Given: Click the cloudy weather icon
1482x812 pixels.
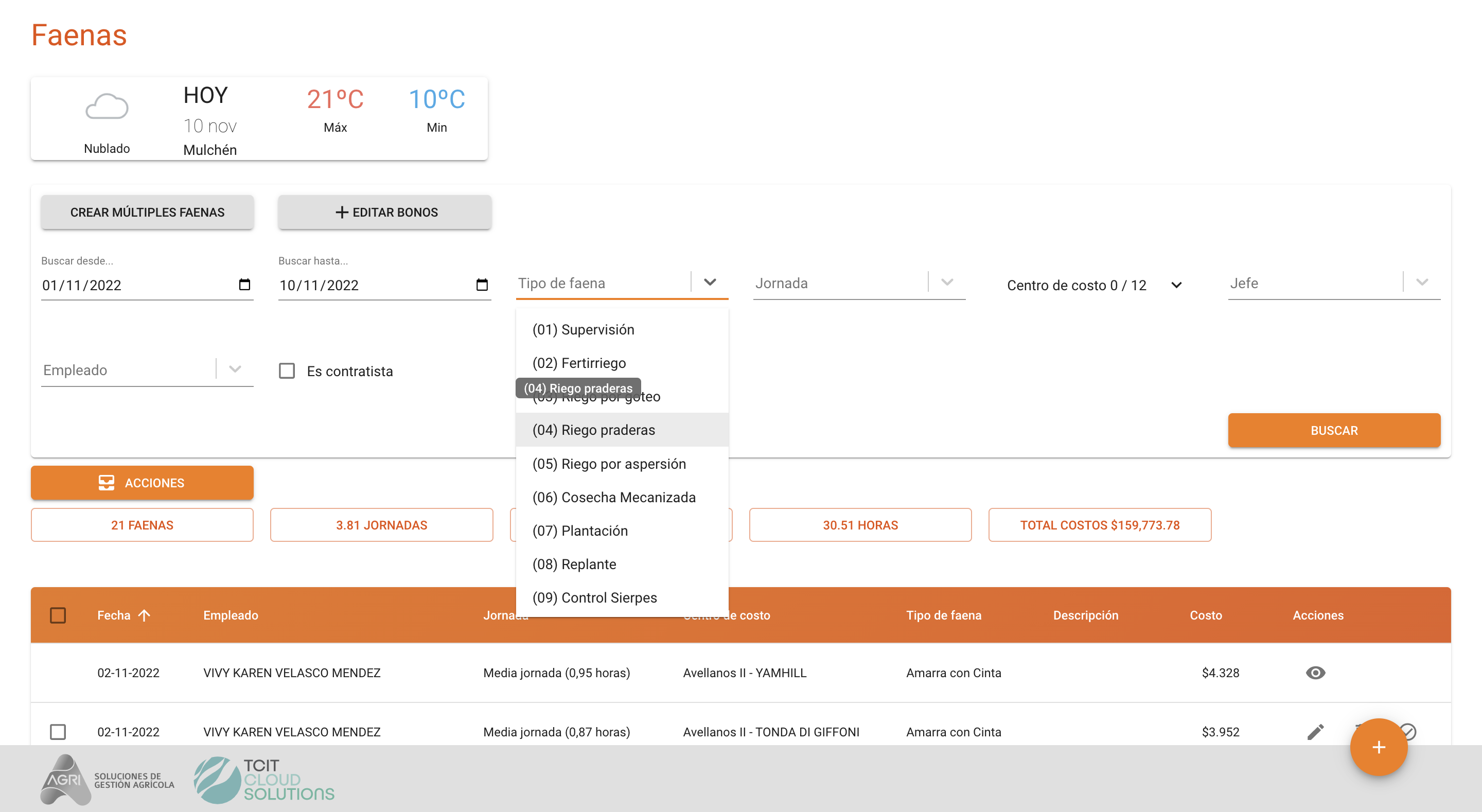Looking at the screenshot, I should (107, 107).
